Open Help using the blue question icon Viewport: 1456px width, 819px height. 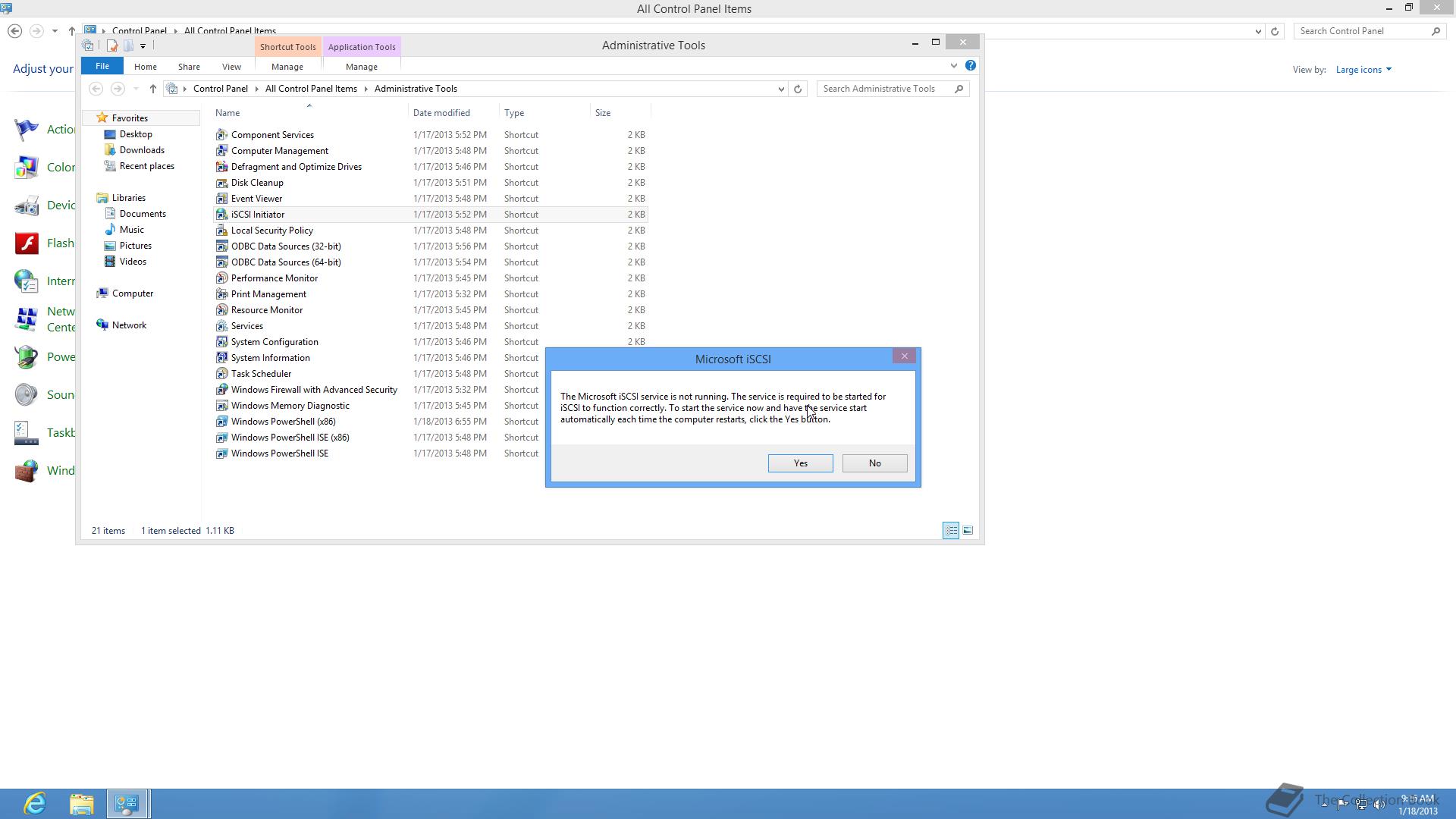click(x=971, y=66)
